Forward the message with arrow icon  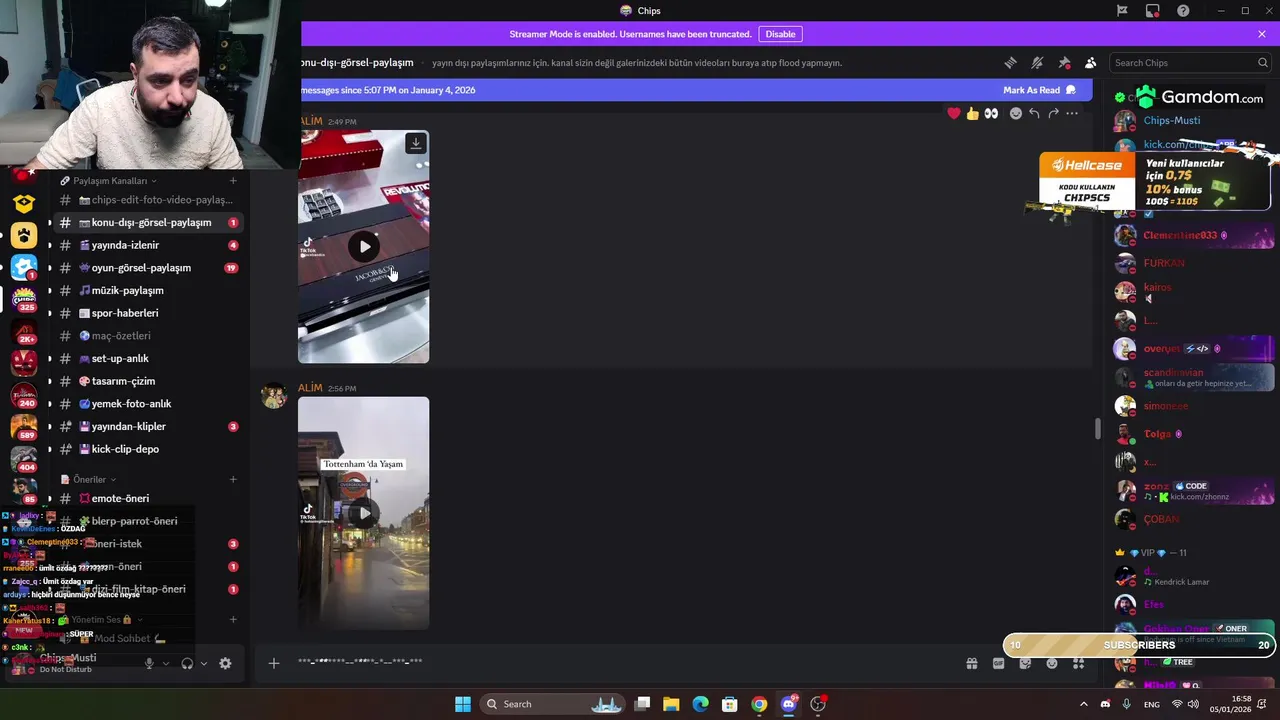[1053, 113]
